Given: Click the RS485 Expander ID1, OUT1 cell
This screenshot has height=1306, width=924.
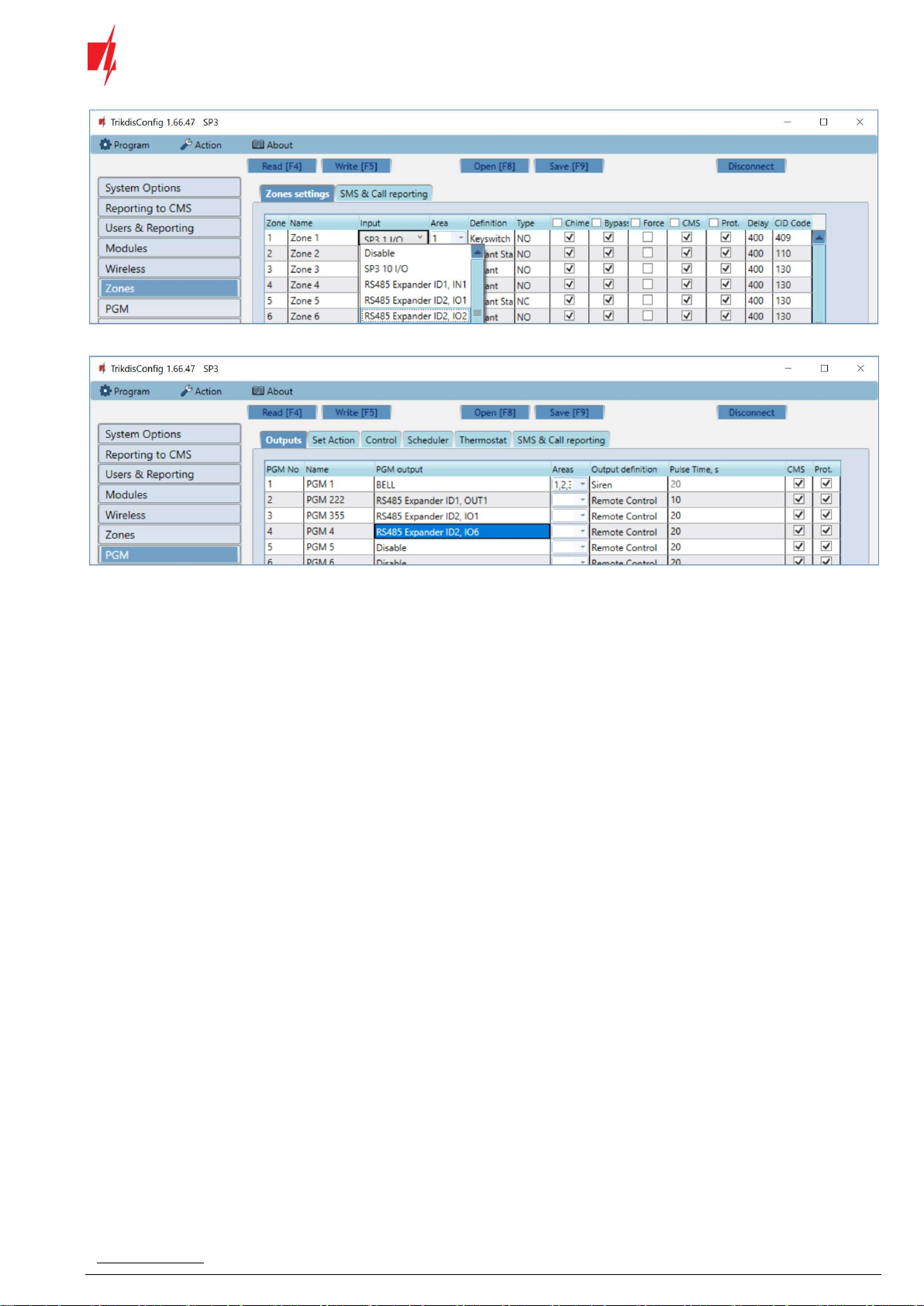Looking at the screenshot, I should pos(462,500).
